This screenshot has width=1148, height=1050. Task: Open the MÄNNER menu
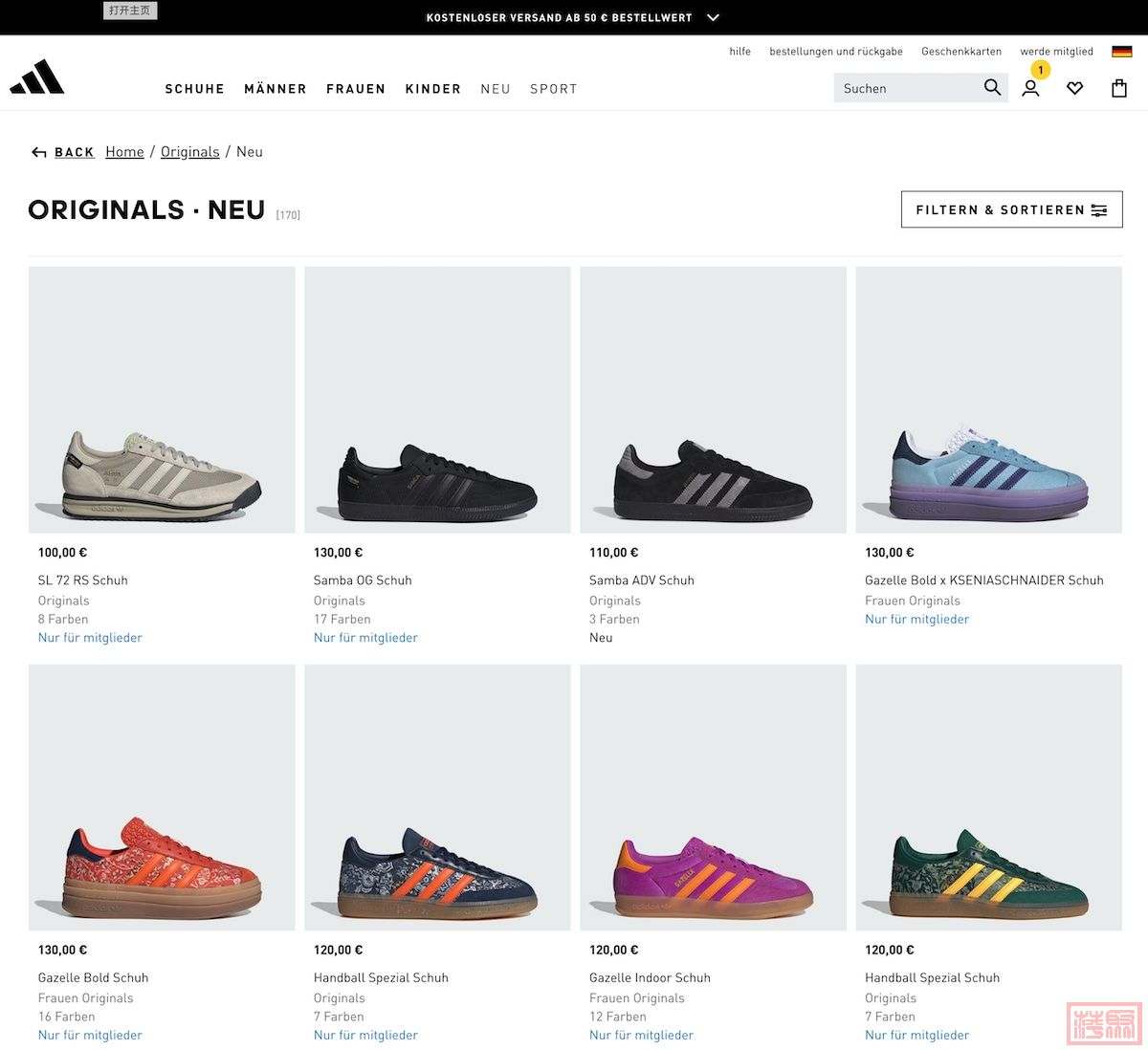click(x=276, y=89)
